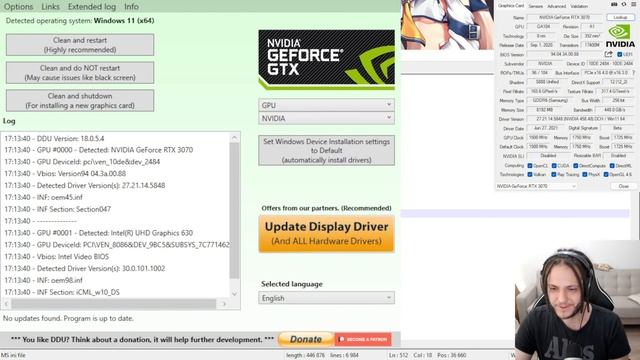Toggle the CUDA checkbox
Viewport: 640px width, 360px height.
pyautogui.click(x=554, y=166)
